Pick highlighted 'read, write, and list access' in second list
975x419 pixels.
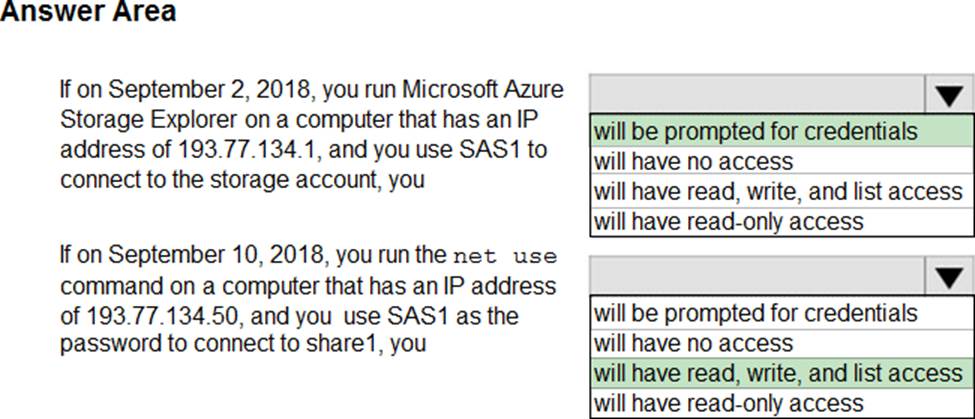[782, 372]
